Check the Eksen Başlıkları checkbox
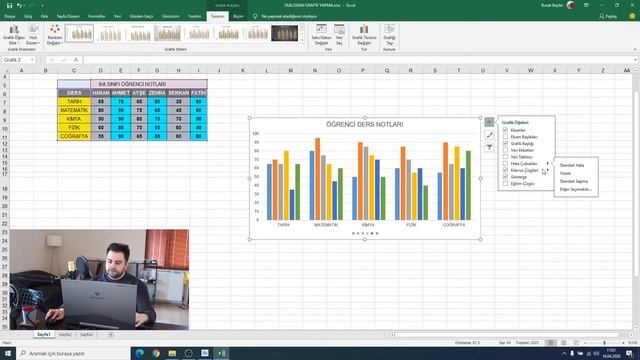This screenshot has height=360, width=640. pos(505,137)
